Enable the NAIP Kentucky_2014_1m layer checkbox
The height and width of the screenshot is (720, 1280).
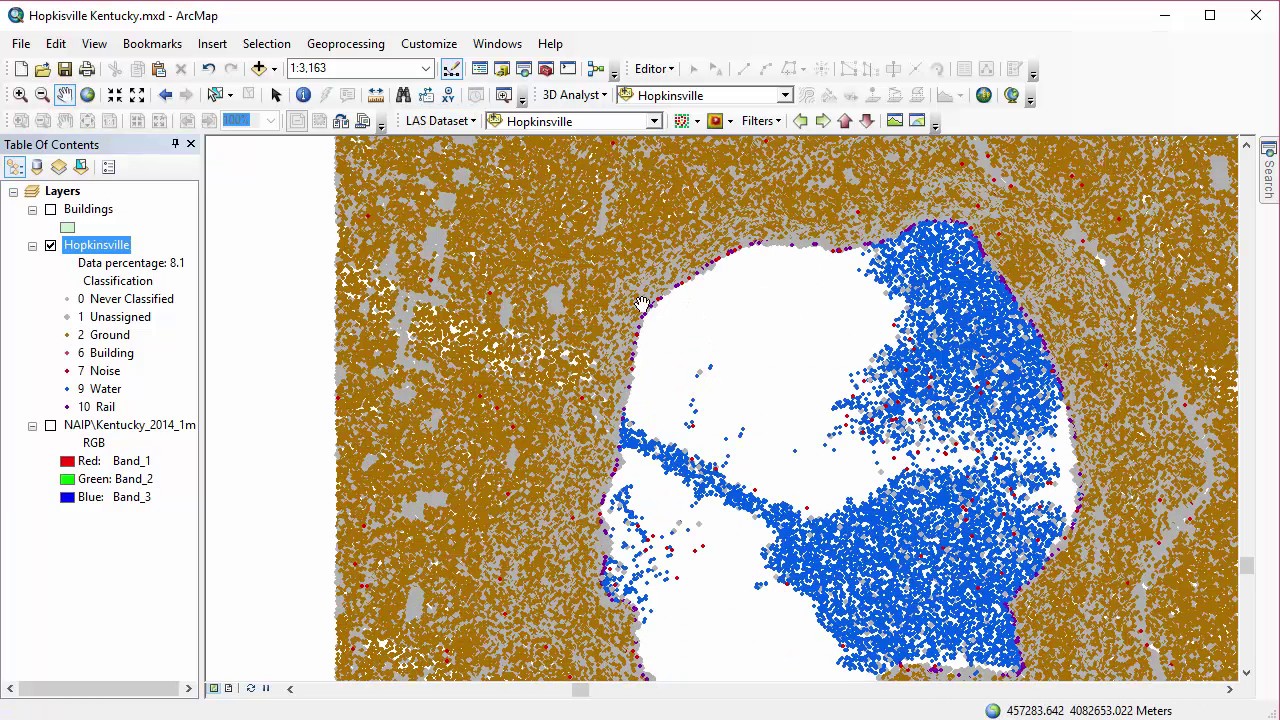pyautogui.click(x=51, y=425)
